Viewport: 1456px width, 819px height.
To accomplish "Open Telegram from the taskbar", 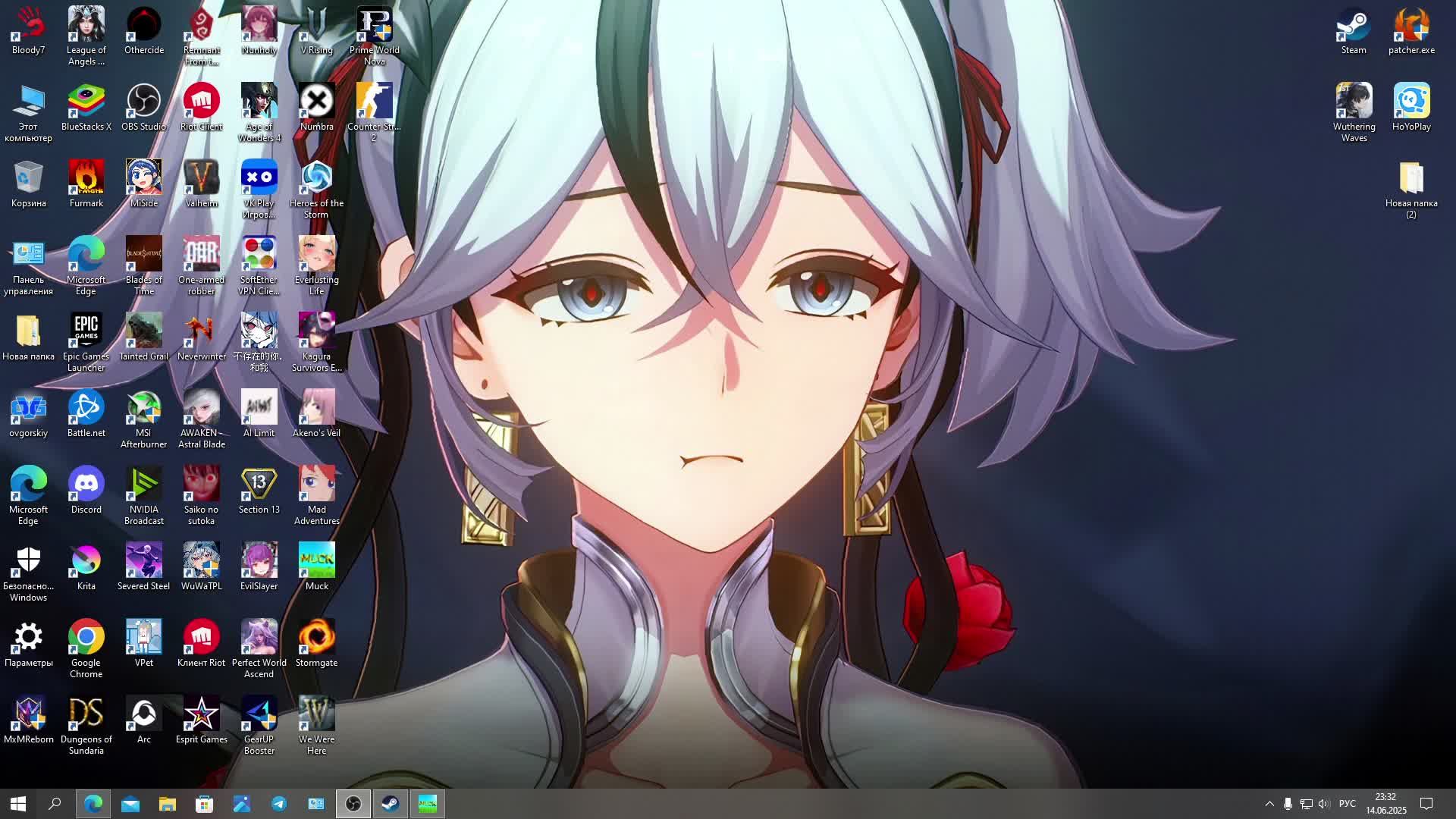I will pos(279,804).
